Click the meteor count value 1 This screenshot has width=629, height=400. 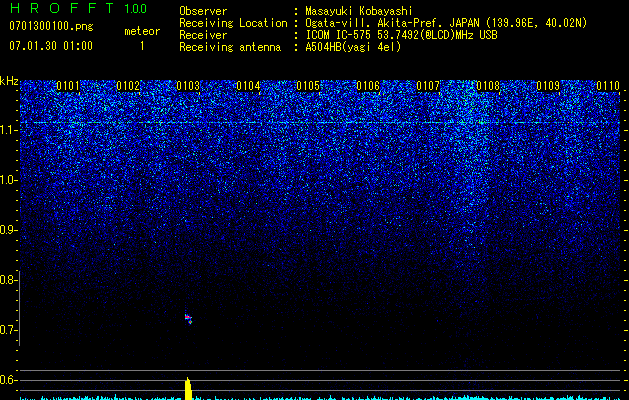(x=142, y=46)
